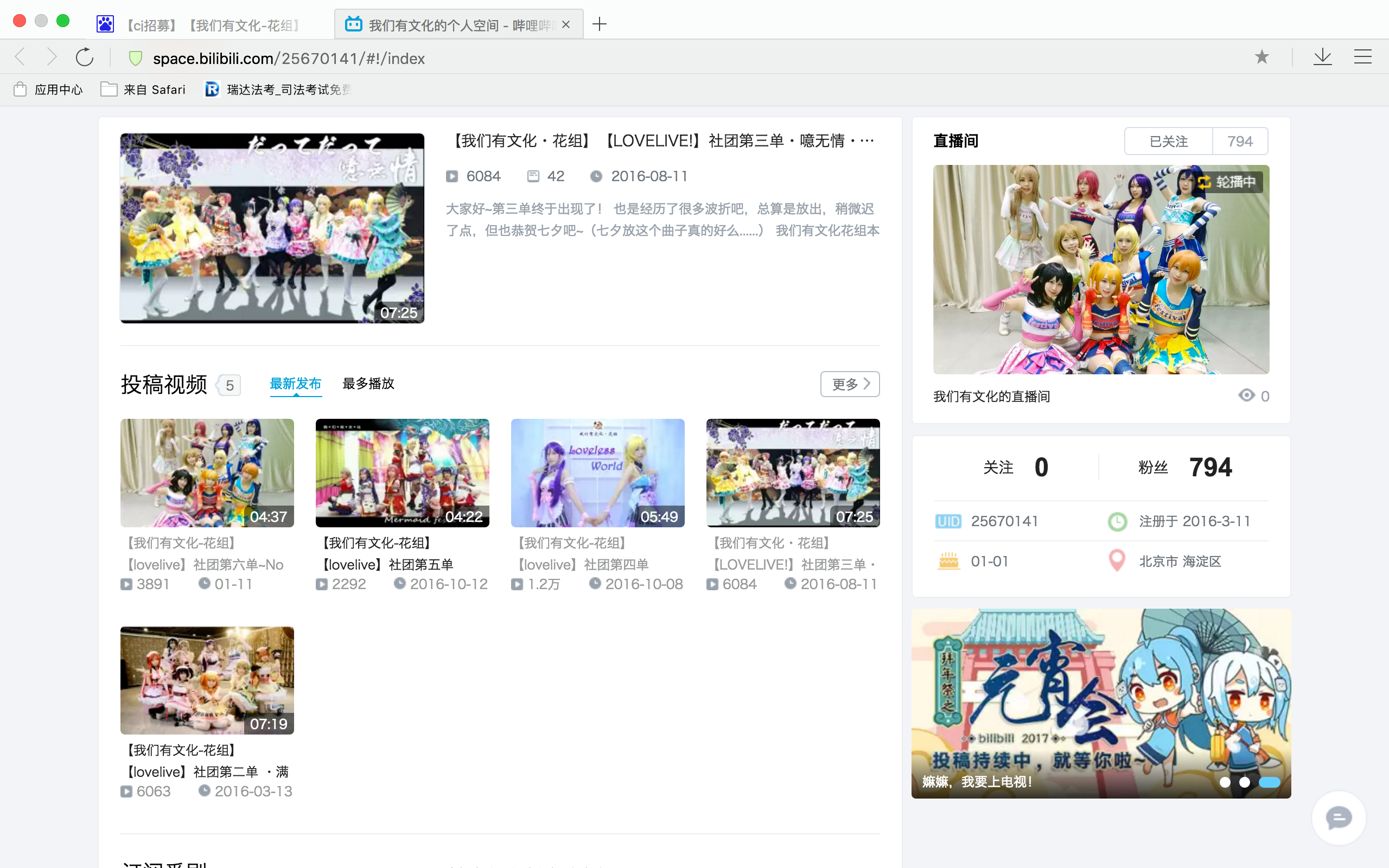Image resolution: width=1389 pixels, height=868 pixels.
Task: Open the 应用中心 bookmark
Action: [48, 90]
